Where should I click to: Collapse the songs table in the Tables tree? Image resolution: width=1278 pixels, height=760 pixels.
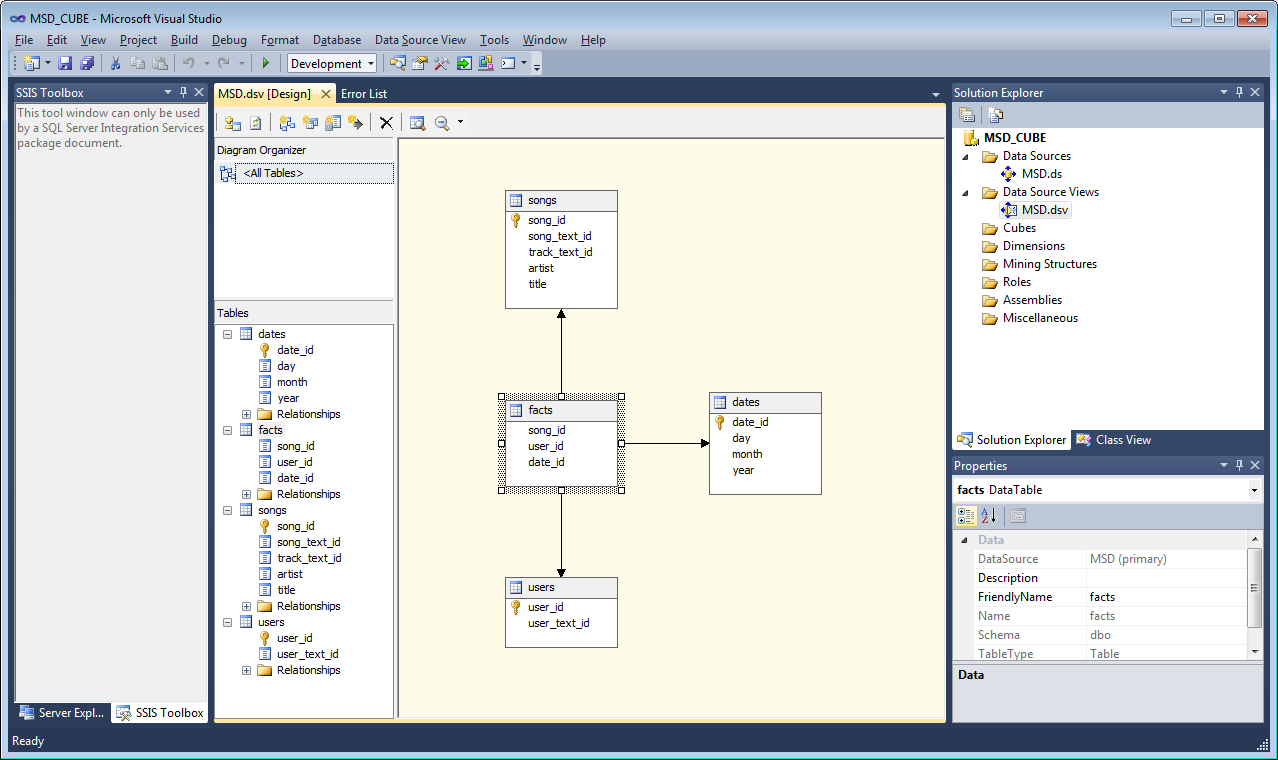[228, 510]
